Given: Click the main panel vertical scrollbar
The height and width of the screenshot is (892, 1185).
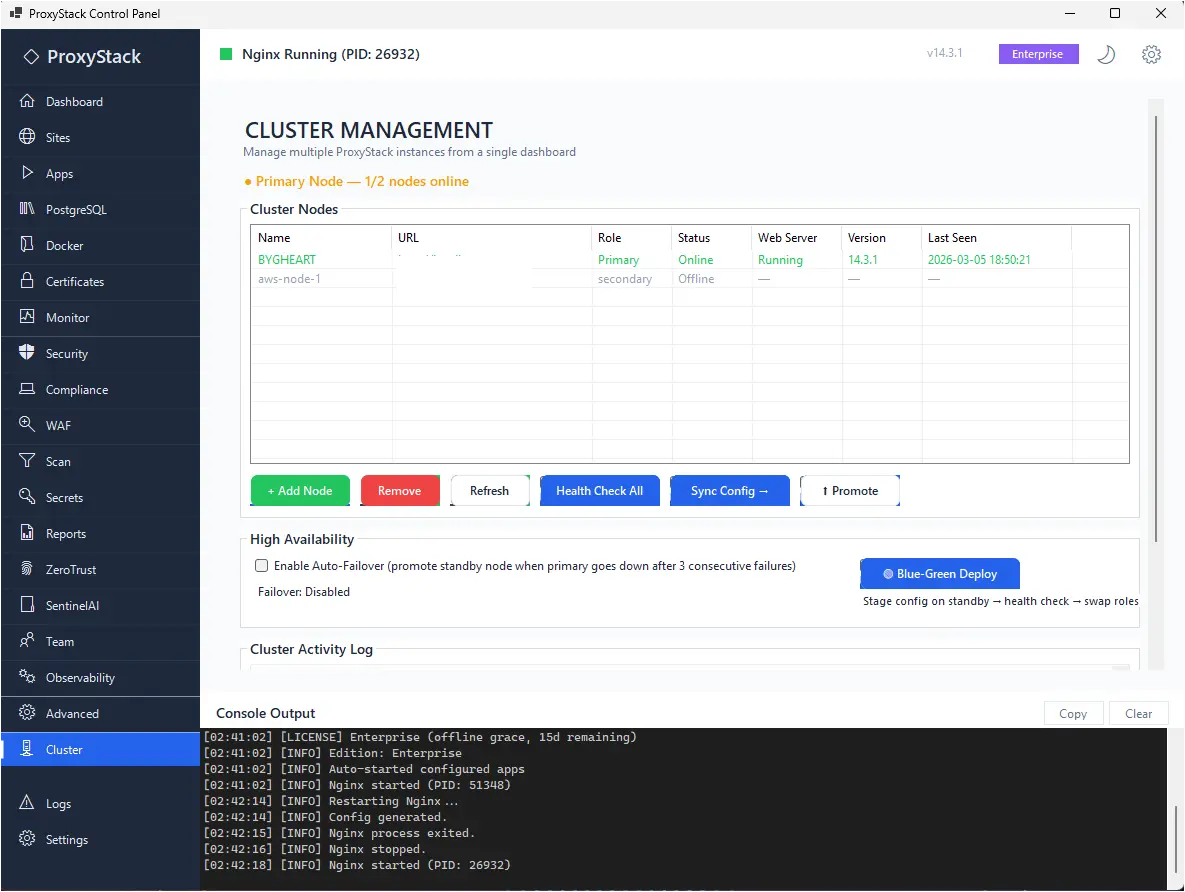Looking at the screenshot, I should [1156, 329].
